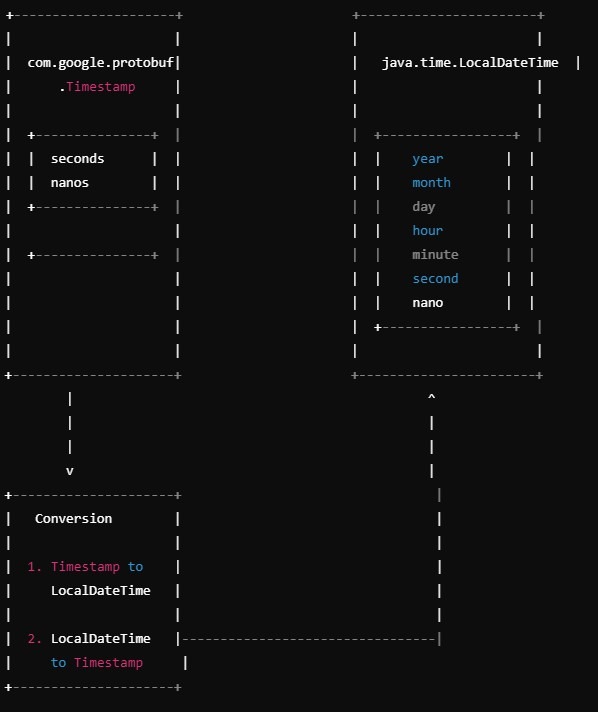Viewport: 598px width, 712px height.
Task: Click the 'Conversion' box title
Action: [x=73, y=519]
